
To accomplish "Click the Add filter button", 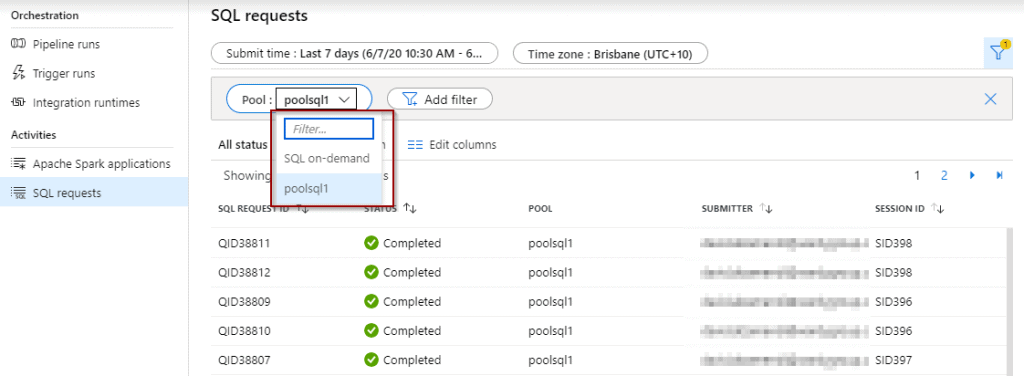I will click(x=440, y=99).
